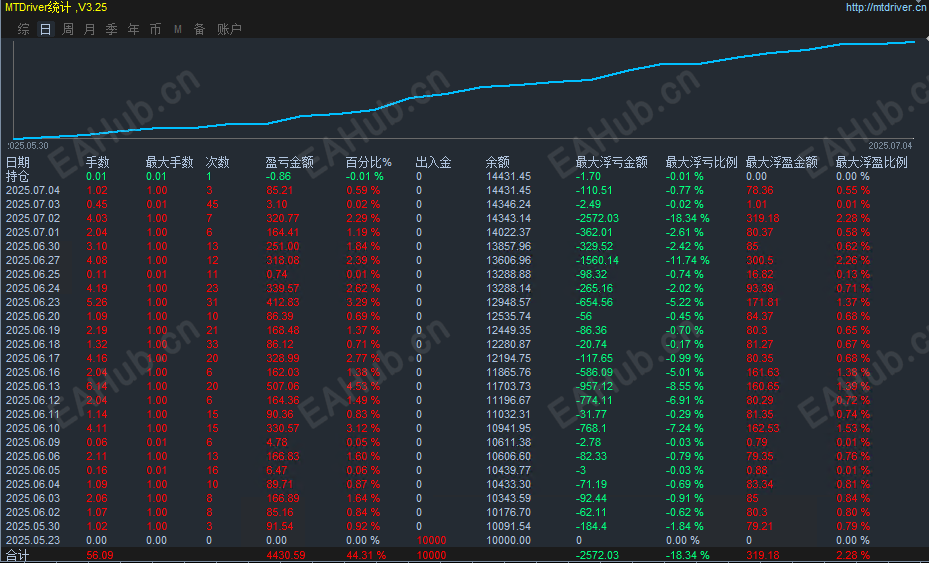Select the 2025.07.02 date row
This screenshot has height=563, width=929.
point(33,218)
